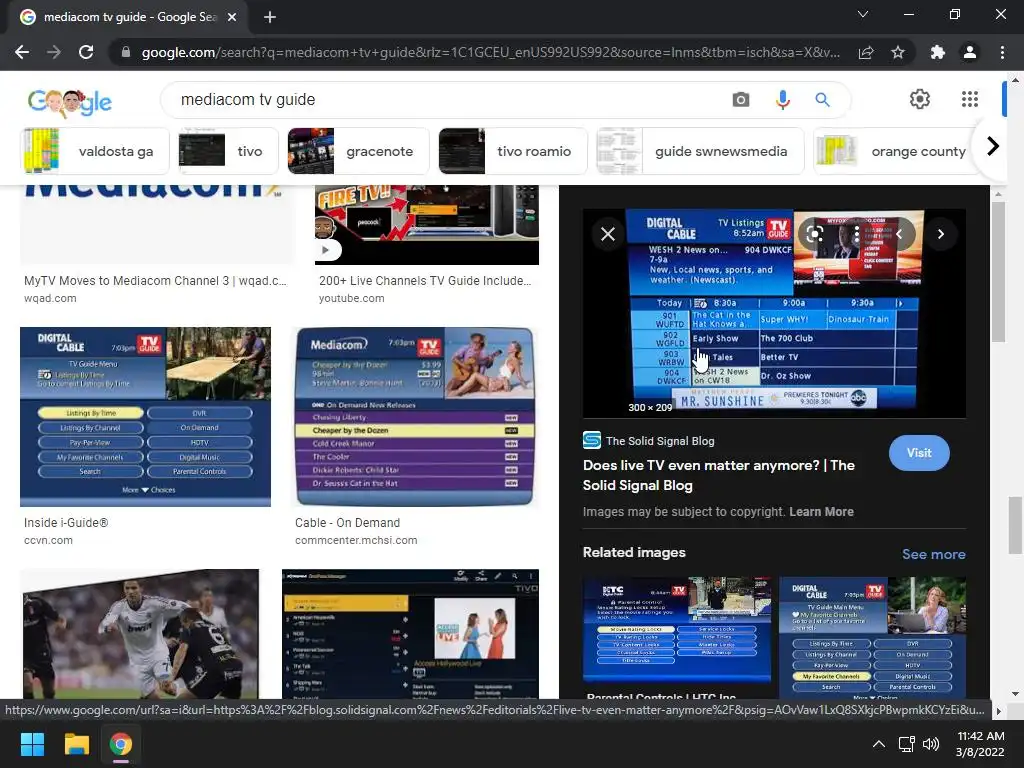Open the large digital cable listings preview
Viewport: 1024px width, 768px height.
pos(775,312)
